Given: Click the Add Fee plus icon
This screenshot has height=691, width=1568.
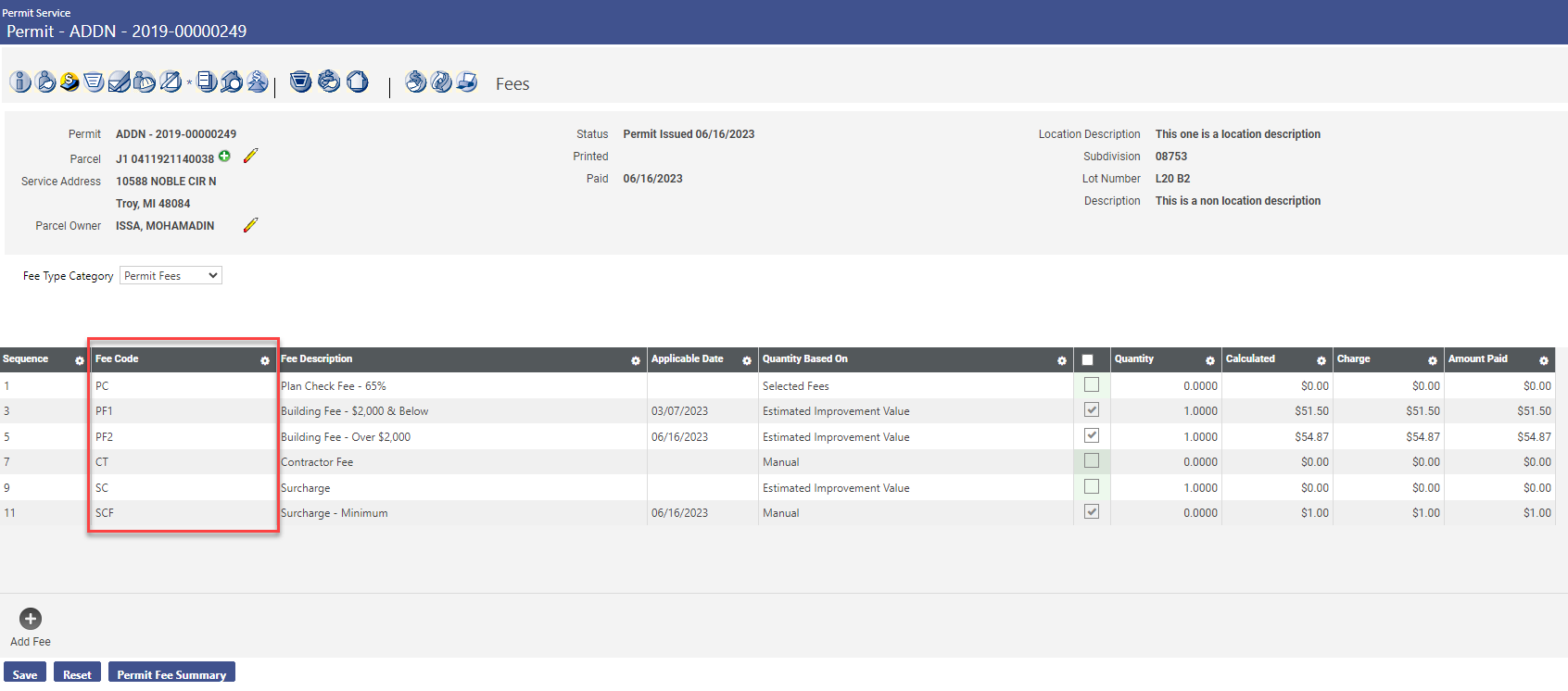Looking at the screenshot, I should click(31, 619).
